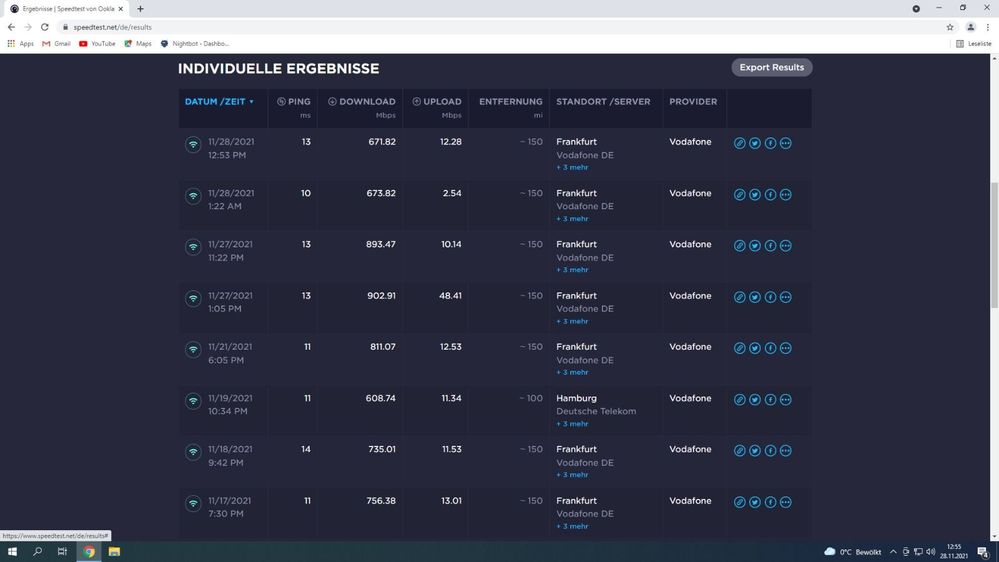This screenshot has width=999, height=562.
Task: Bookmark this page with the star icon
Action: 950,27
